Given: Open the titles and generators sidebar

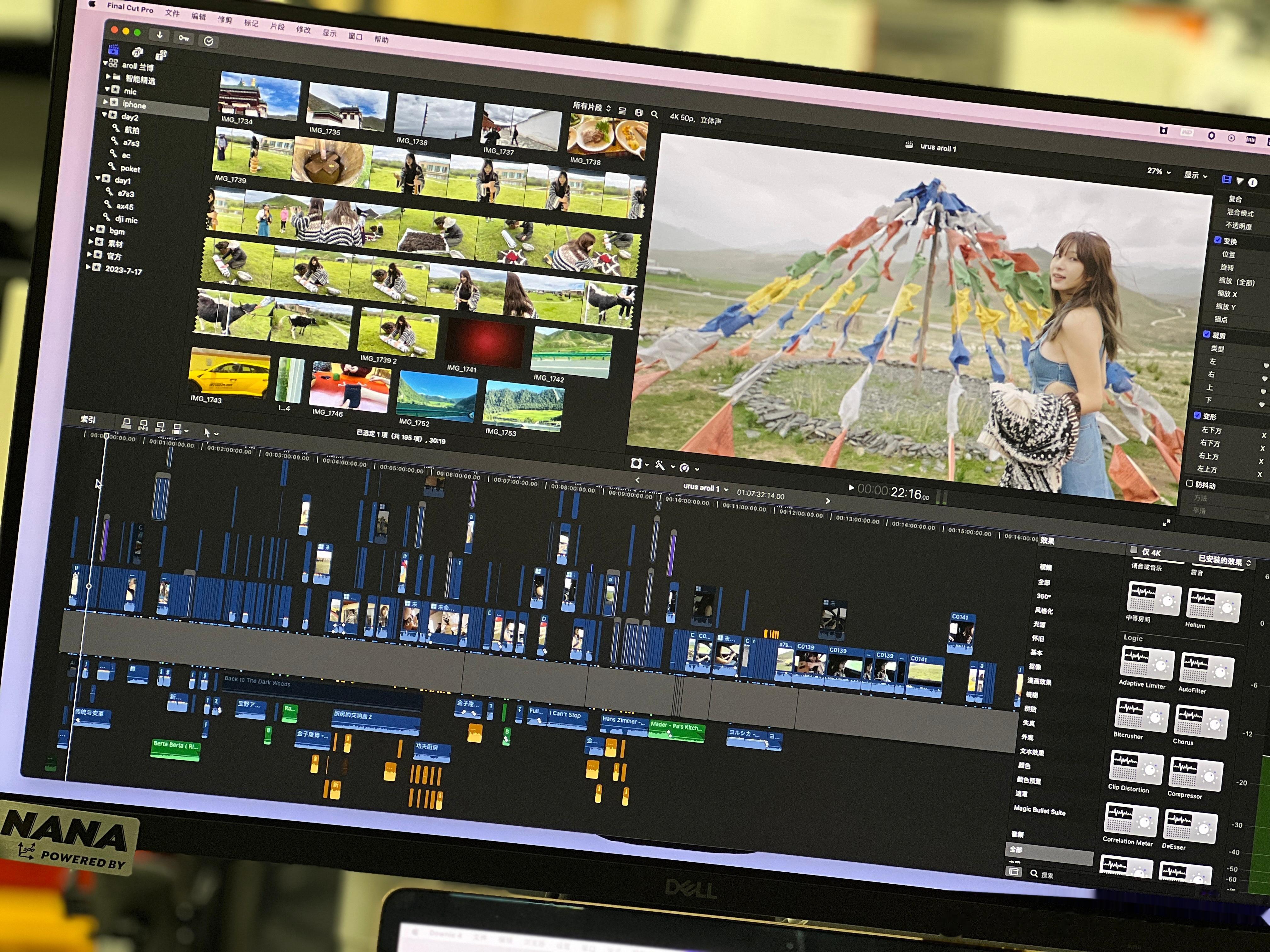Looking at the screenshot, I should (x=161, y=55).
